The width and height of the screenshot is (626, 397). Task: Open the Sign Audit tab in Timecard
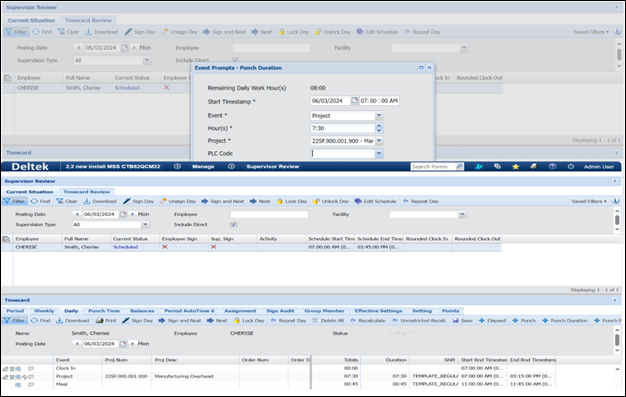[280, 311]
